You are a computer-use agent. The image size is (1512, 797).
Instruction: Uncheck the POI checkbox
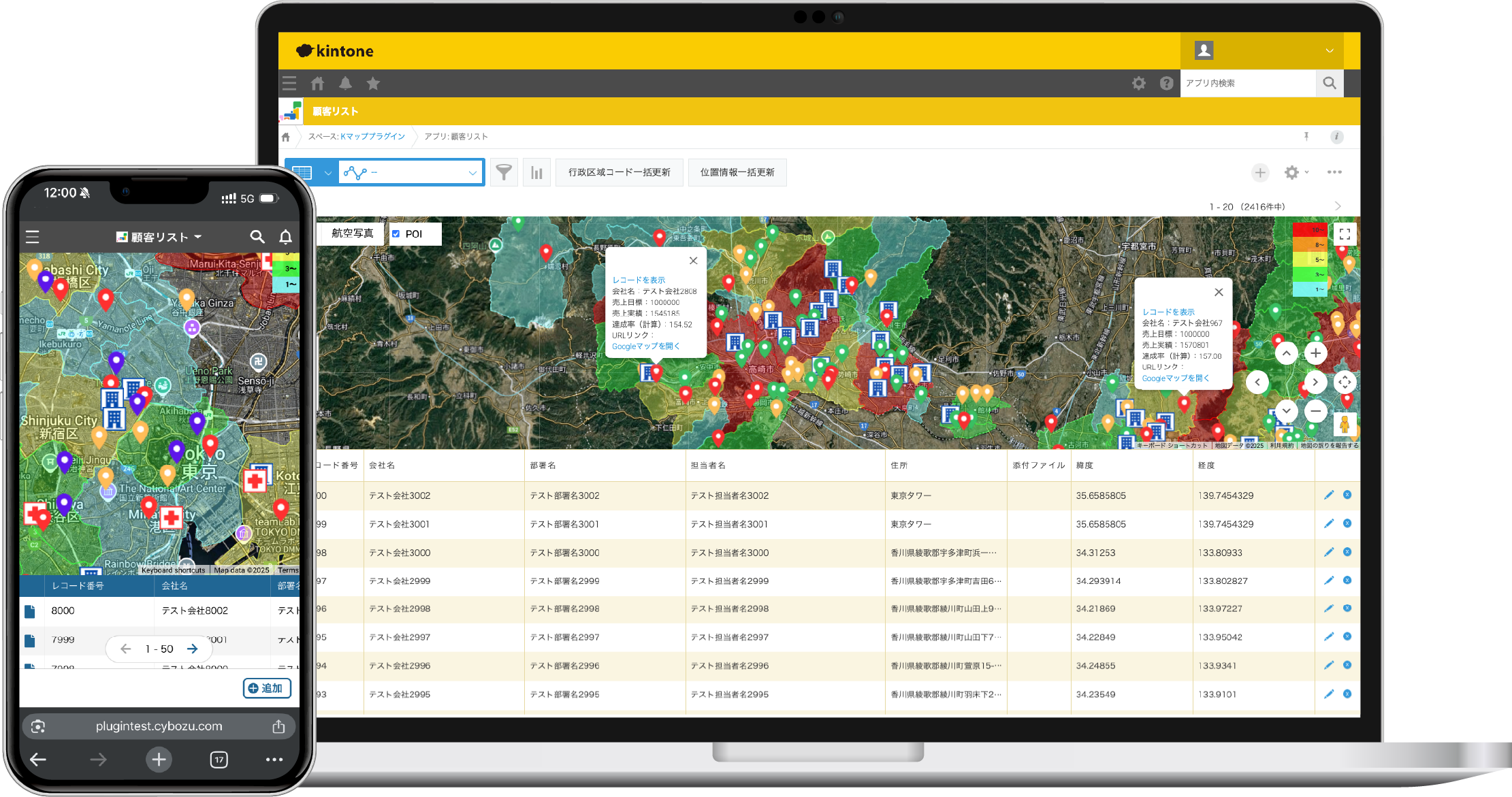pos(396,233)
